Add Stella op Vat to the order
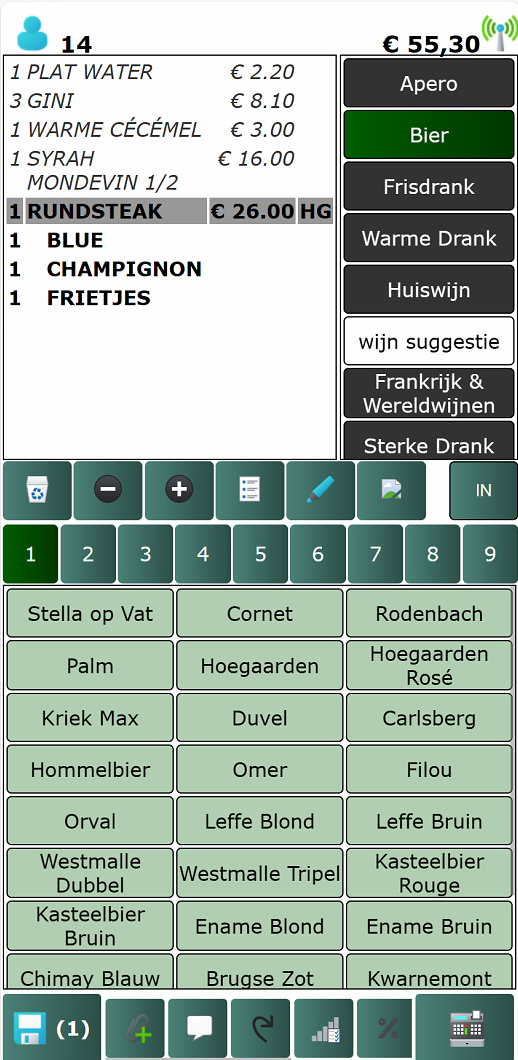The image size is (518, 1060). [90, 614]
